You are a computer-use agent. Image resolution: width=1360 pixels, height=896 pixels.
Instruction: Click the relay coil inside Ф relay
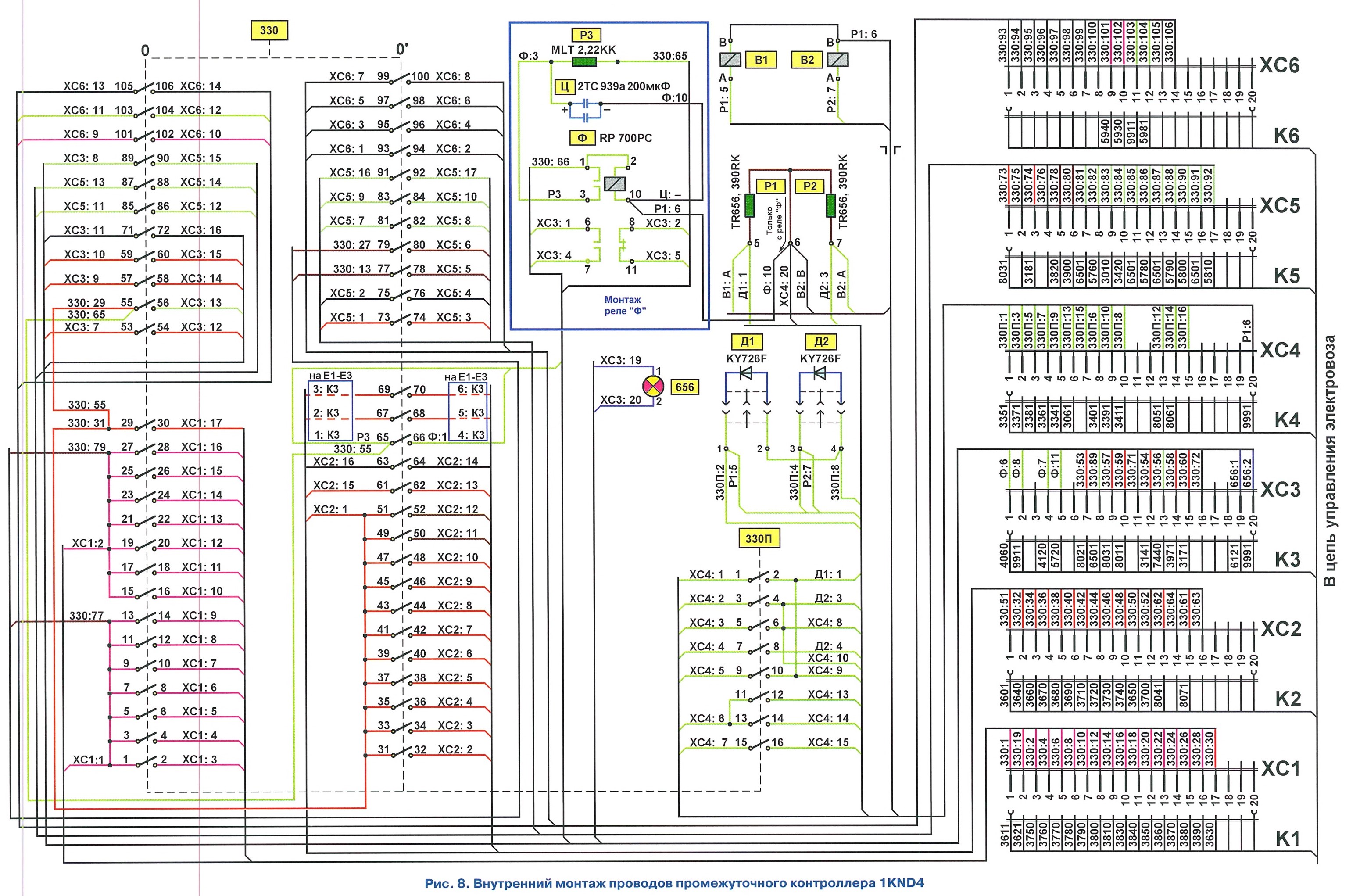pyautogui.click(x=615, y=184)
